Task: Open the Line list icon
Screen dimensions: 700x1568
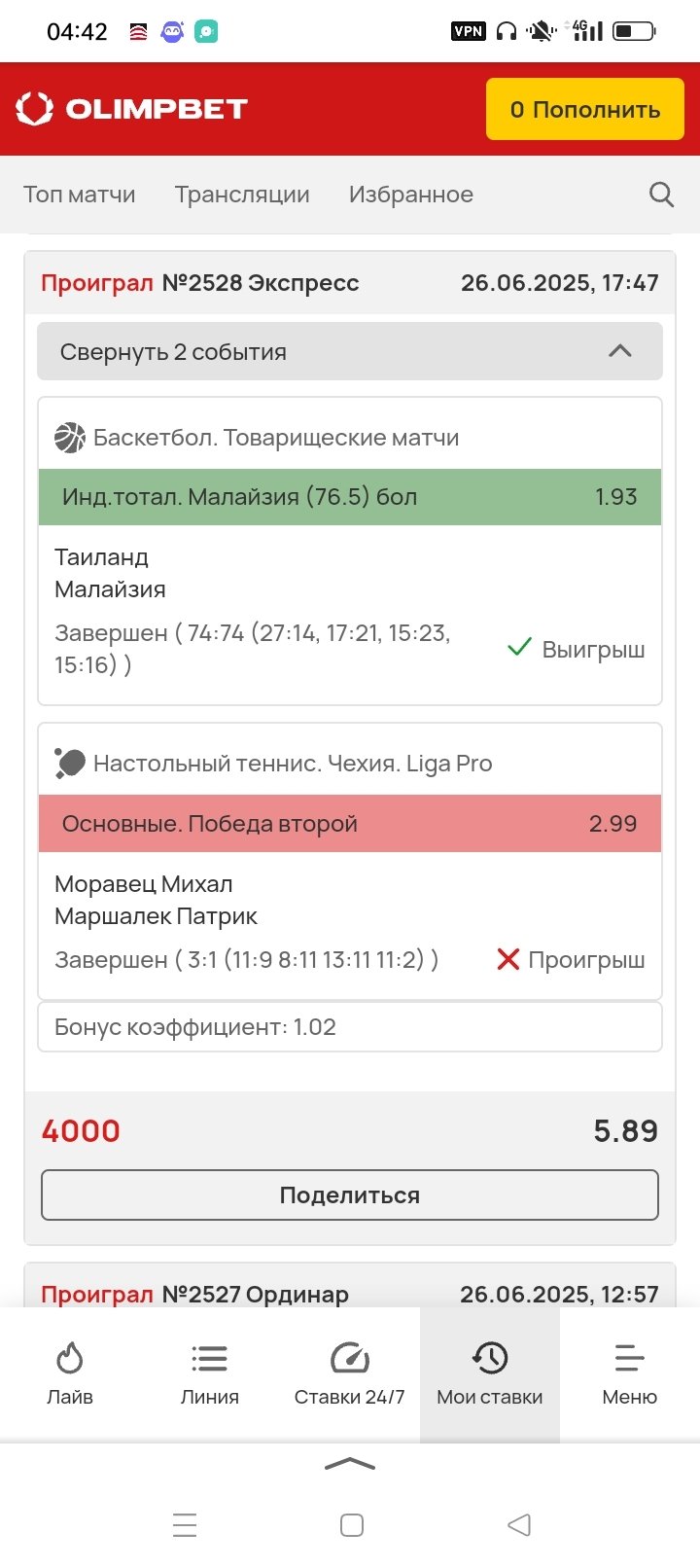Action: point(209,1358)
